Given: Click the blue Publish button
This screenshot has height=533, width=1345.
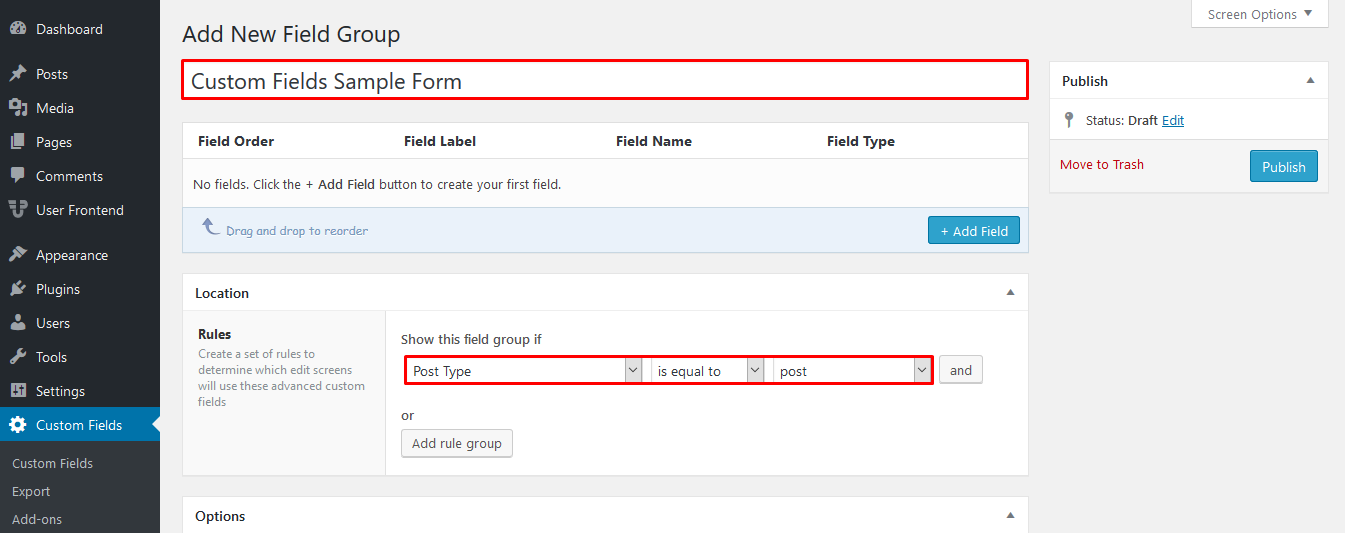Looking at the screenshot, I should click(1283, 167).
